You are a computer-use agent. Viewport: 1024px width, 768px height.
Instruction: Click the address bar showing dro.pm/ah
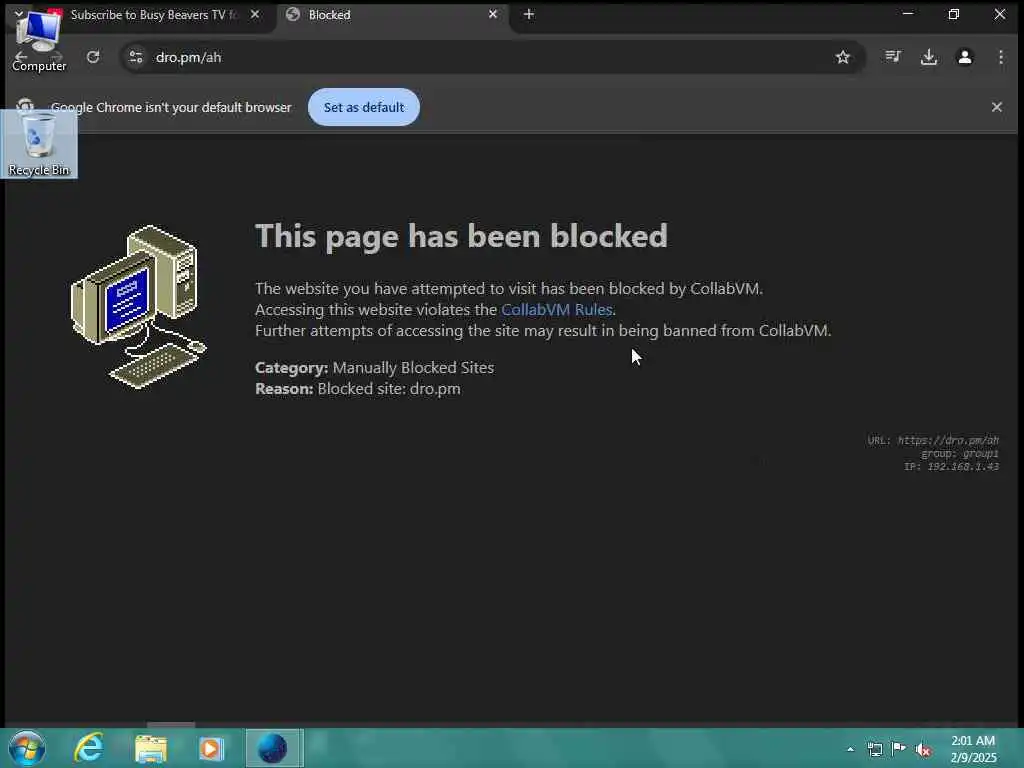point(490,57)
